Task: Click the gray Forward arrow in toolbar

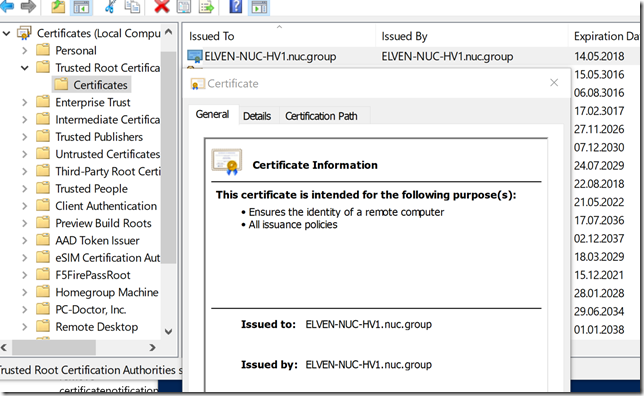Action: [28, 6]
